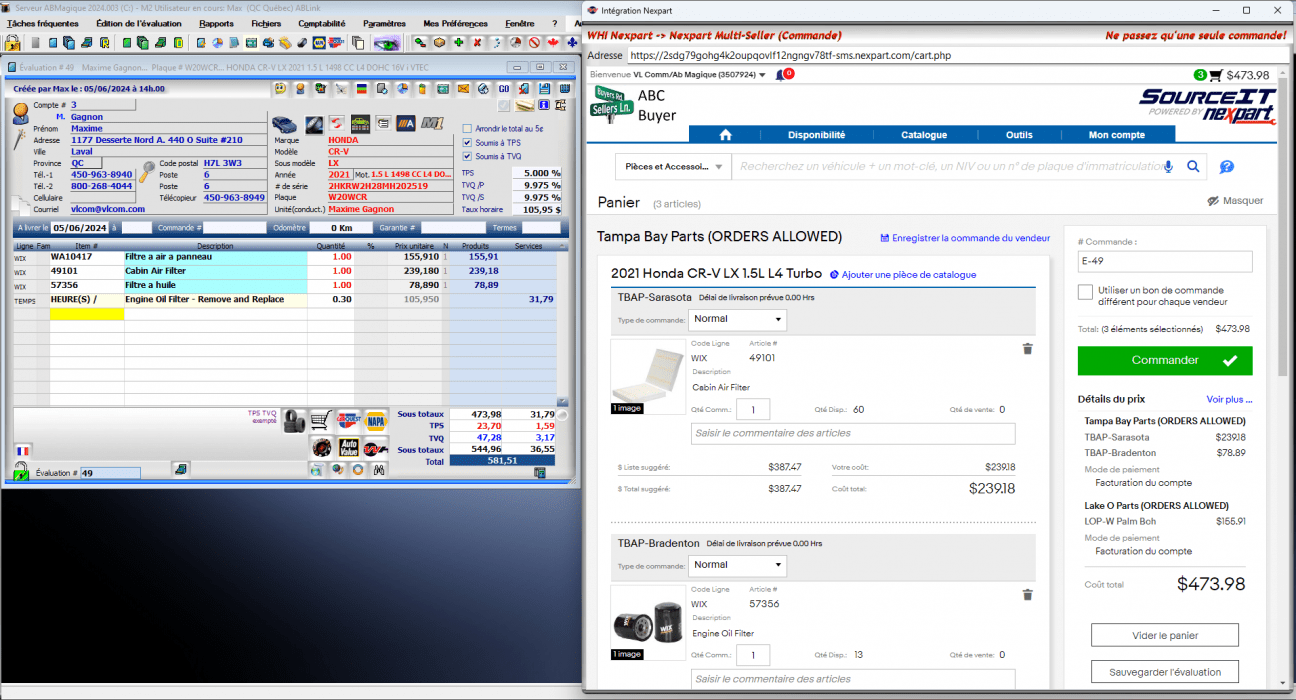
Task: Toggle 'Soumis à TVQ' checkbox
Action: (x=467, y=156)
